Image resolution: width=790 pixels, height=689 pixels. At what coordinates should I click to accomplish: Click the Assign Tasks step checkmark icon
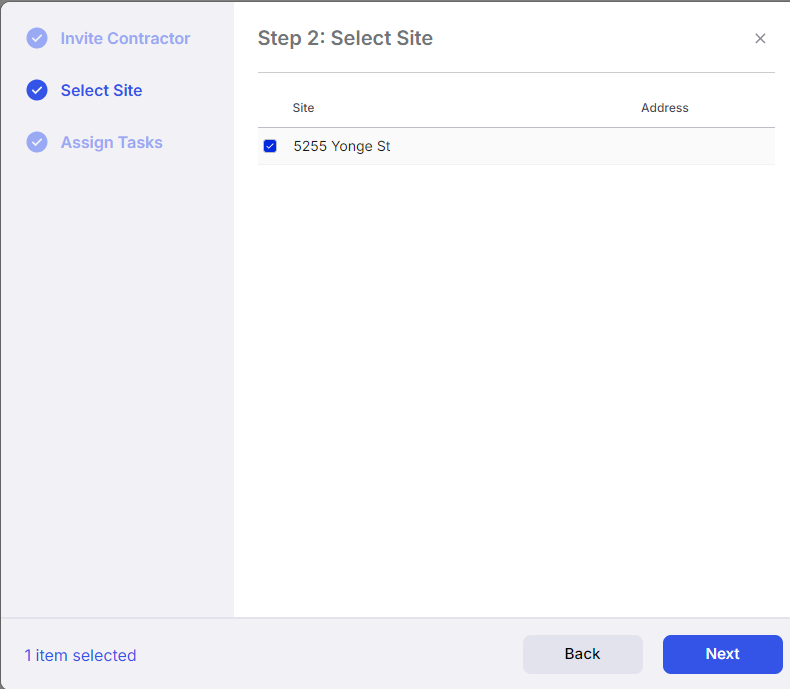pyautogui.click(x=37, y=142)
